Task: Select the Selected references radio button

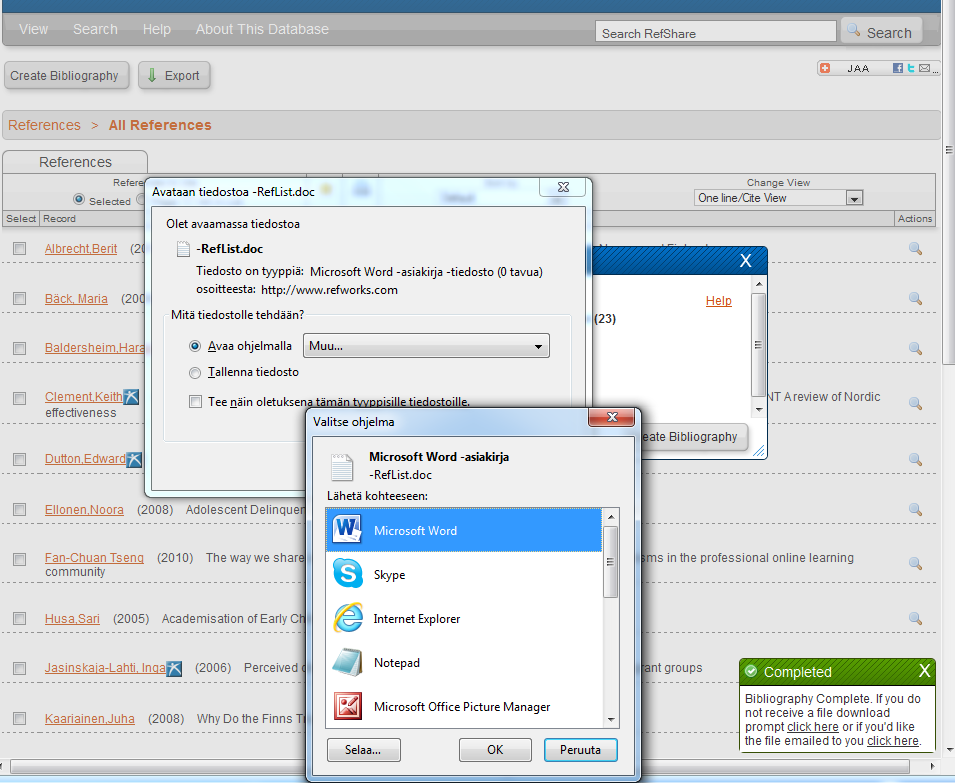Action: coord(79,199)
